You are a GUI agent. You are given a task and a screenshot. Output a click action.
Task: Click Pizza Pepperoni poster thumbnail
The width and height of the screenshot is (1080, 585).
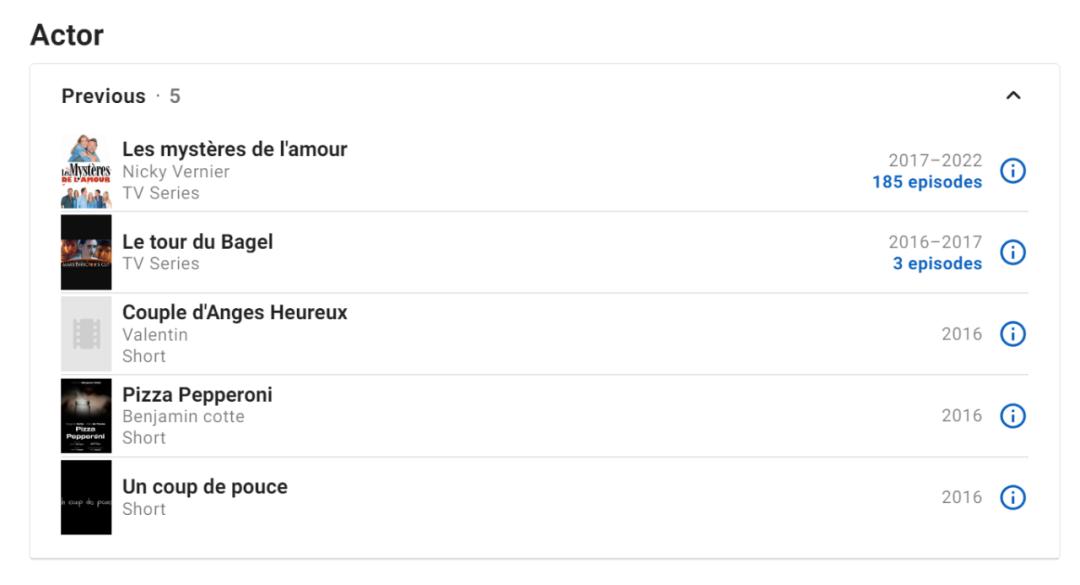86,416
